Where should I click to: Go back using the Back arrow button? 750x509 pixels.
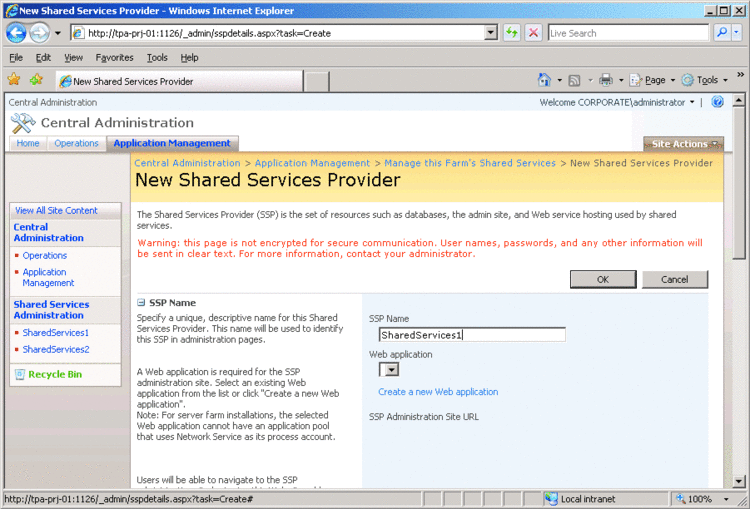click(16, 33)
